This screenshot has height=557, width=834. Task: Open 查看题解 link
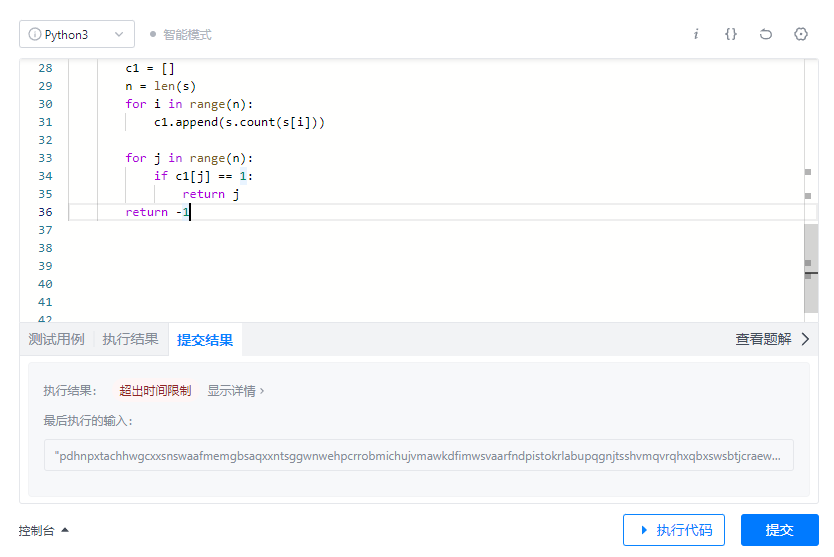coord(763,339)
